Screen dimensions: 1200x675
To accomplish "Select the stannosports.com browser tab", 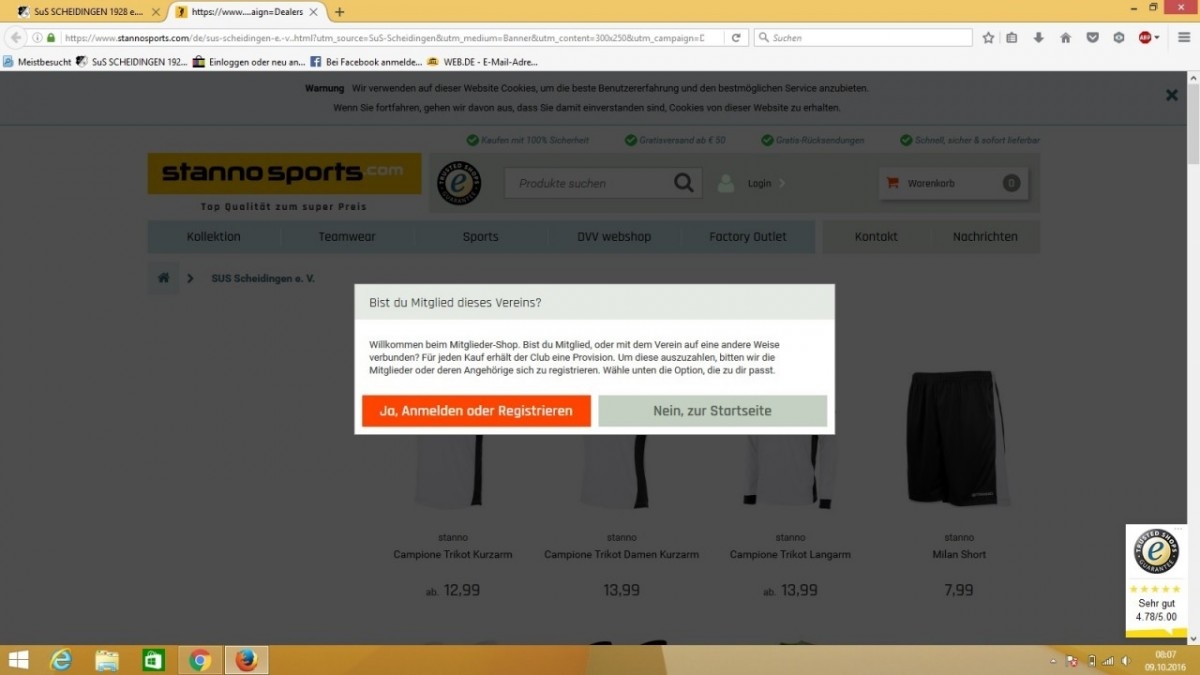I will 246,12.
